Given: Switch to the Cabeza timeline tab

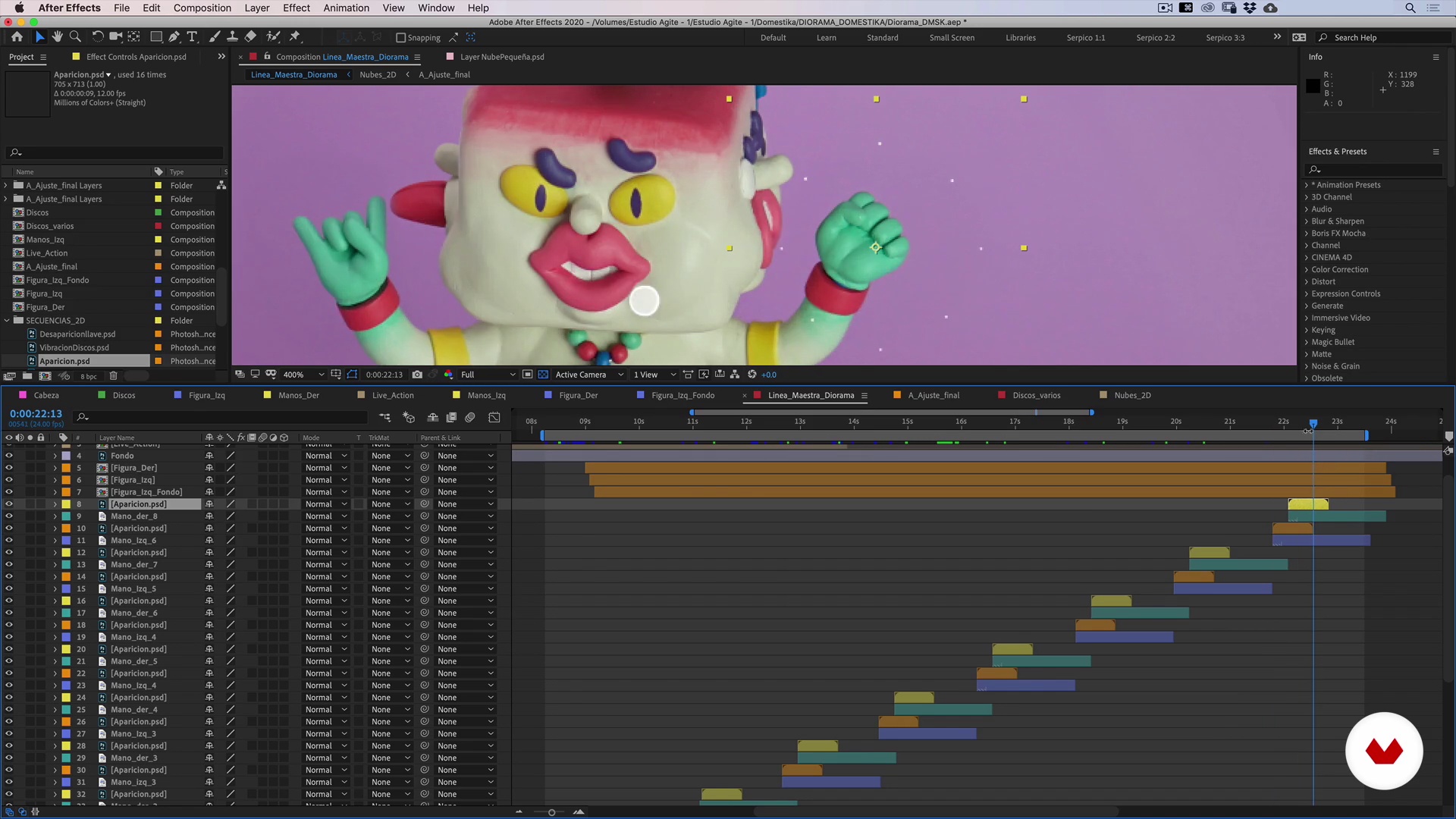Looking at the screenshot, I should (46, 395).
